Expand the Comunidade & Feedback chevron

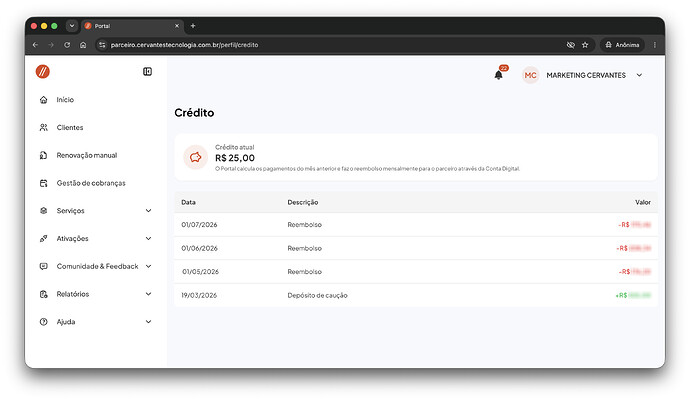click(148, 266)
